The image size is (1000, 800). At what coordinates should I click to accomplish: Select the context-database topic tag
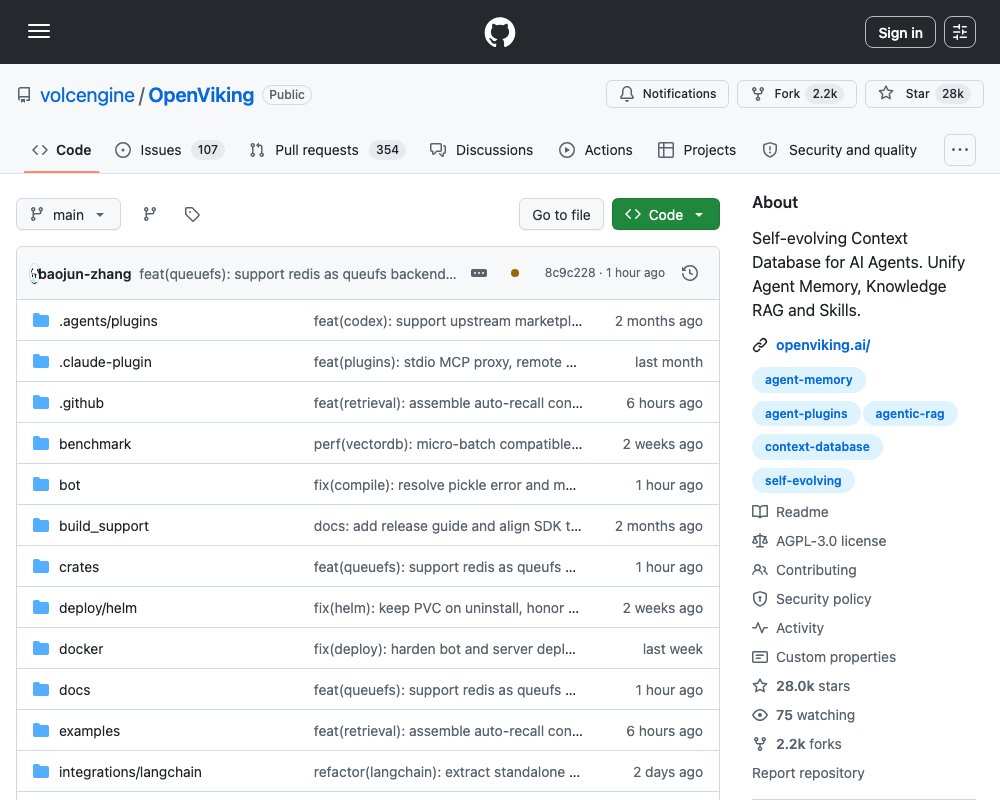(x=817, y=447)
